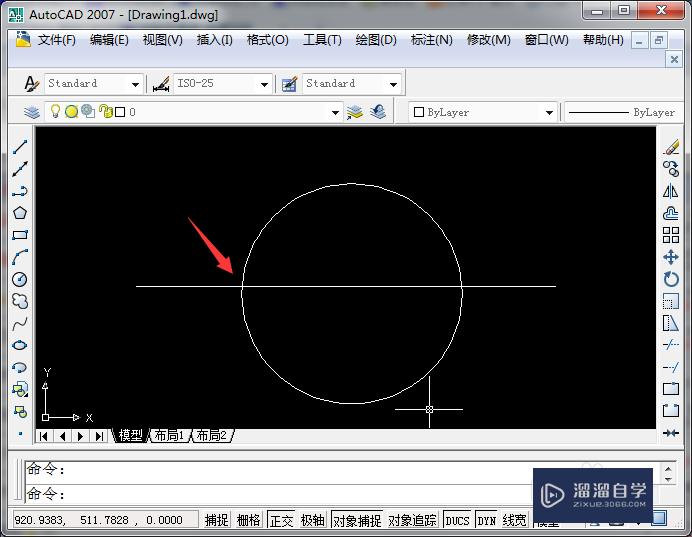The height and width of the screenshot is (537, 692).
Task: Select the Arc tool
Action: (20, 257)
